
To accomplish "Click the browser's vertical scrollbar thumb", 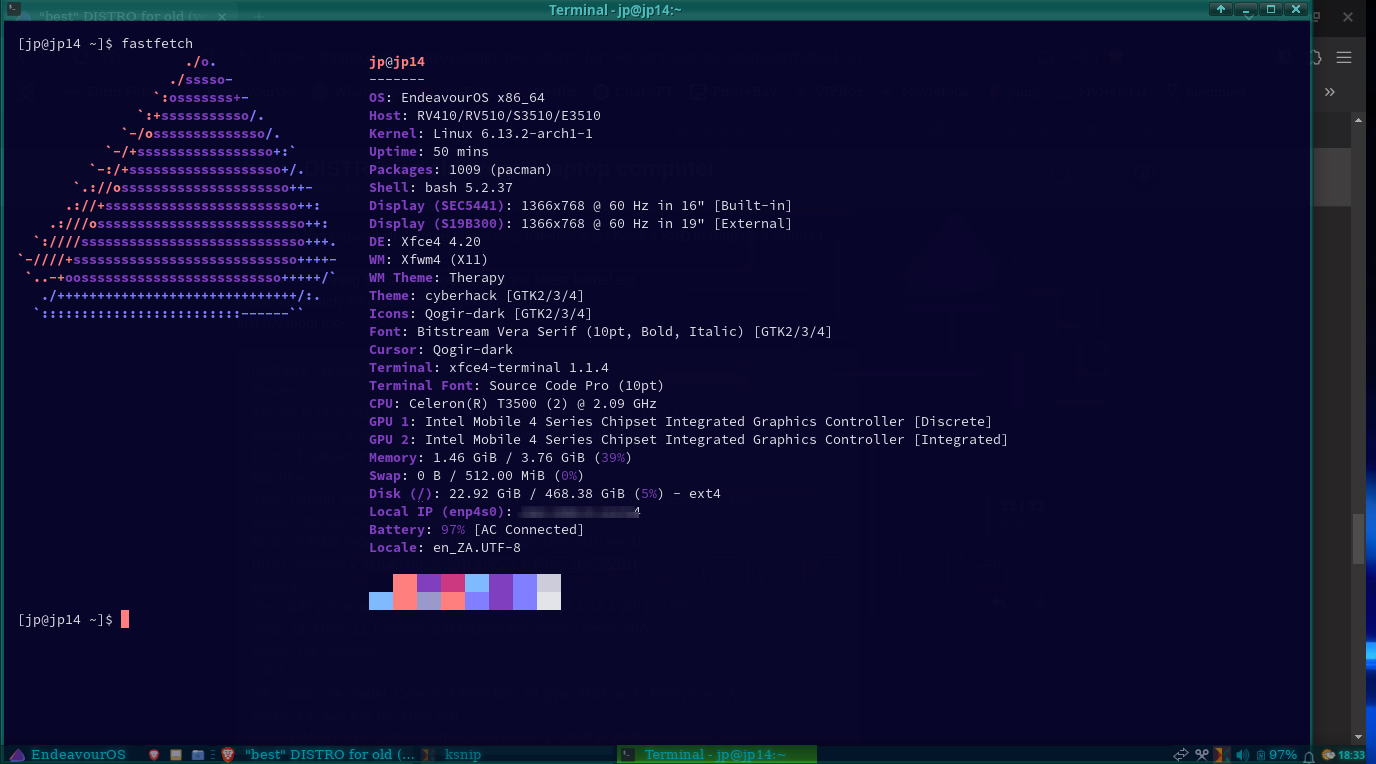I will (x=1358, y=539).
